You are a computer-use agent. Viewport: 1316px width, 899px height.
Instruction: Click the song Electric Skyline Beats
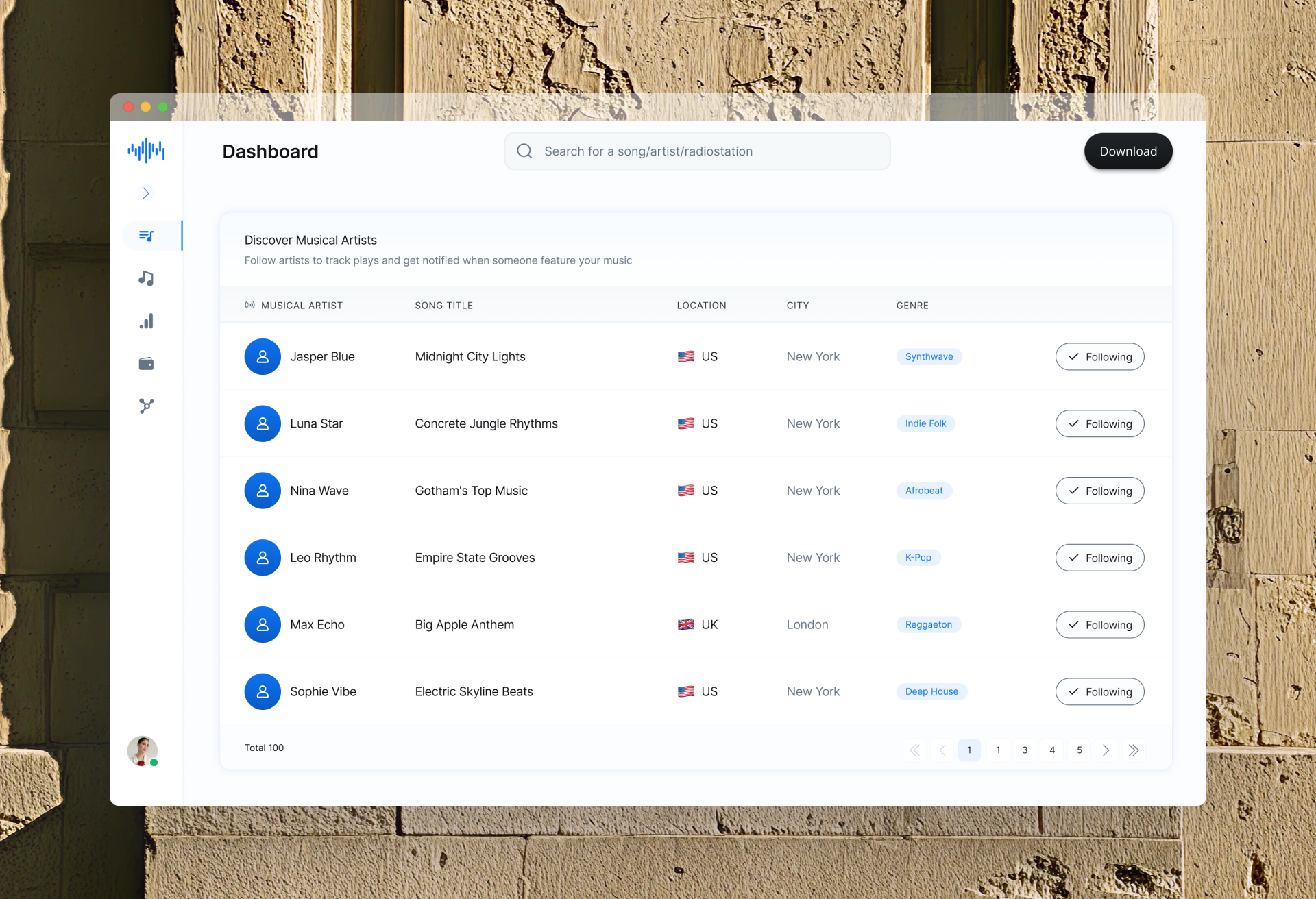tap(474, 692)
